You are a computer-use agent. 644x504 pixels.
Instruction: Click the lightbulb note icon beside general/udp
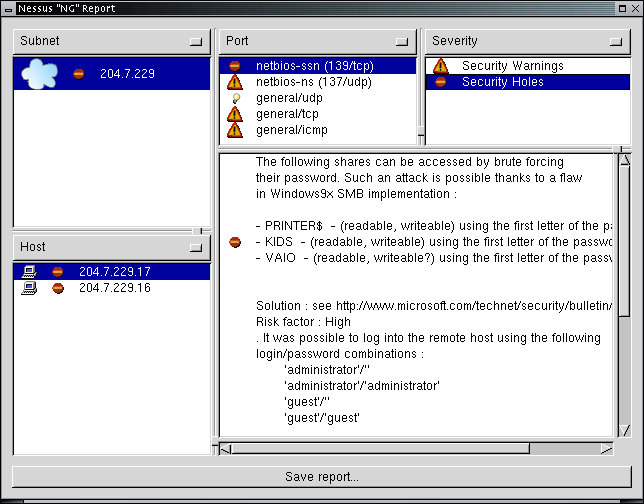tap(235, 98)
